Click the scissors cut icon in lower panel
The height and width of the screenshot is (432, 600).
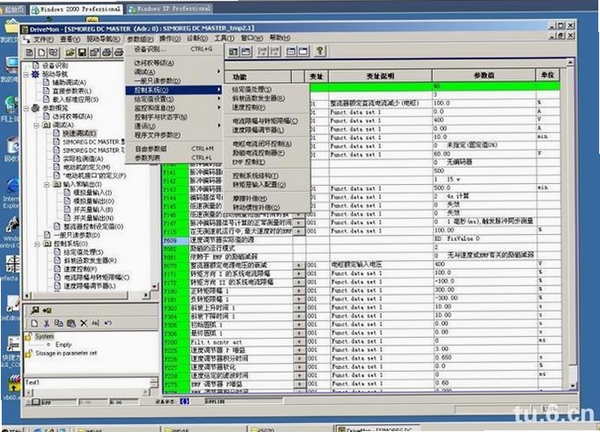[x=46, y=323]
